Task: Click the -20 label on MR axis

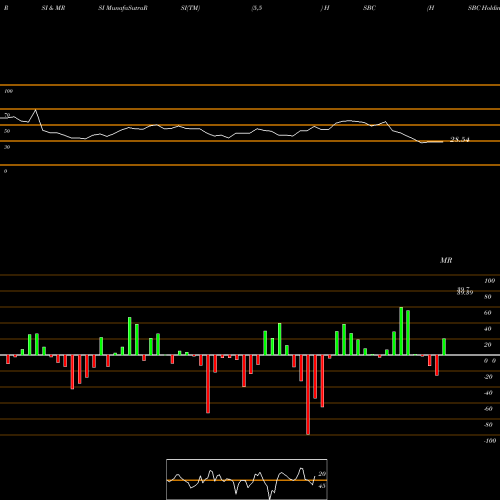Action: click(488, 377)
